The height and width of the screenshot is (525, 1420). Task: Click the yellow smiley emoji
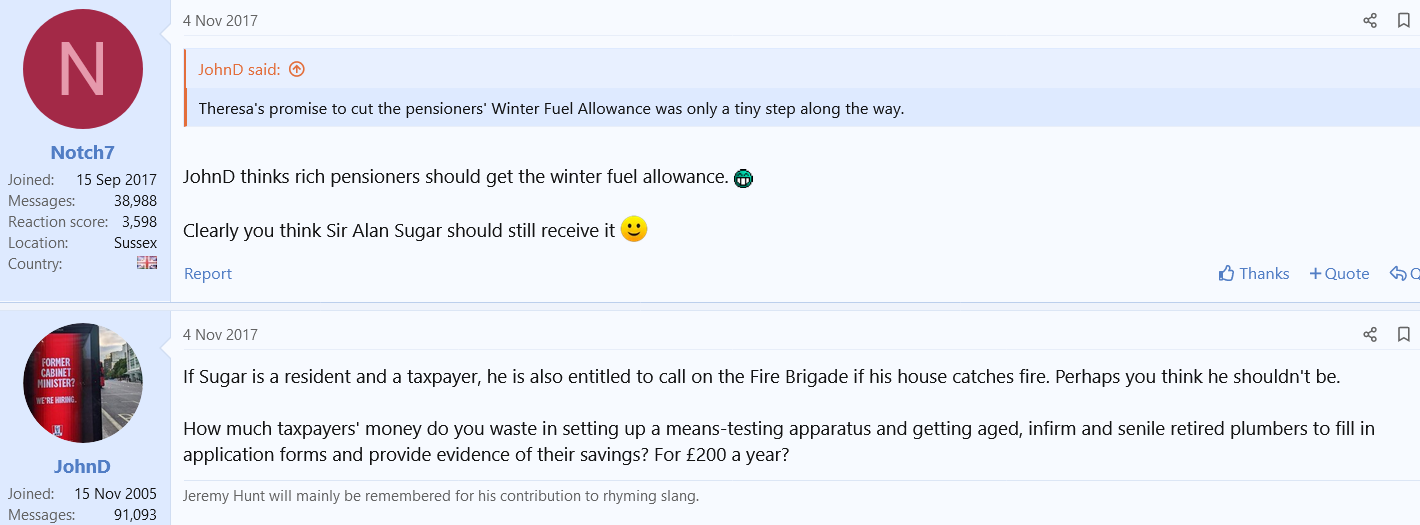pyautogui.click(x=634, y=230)
